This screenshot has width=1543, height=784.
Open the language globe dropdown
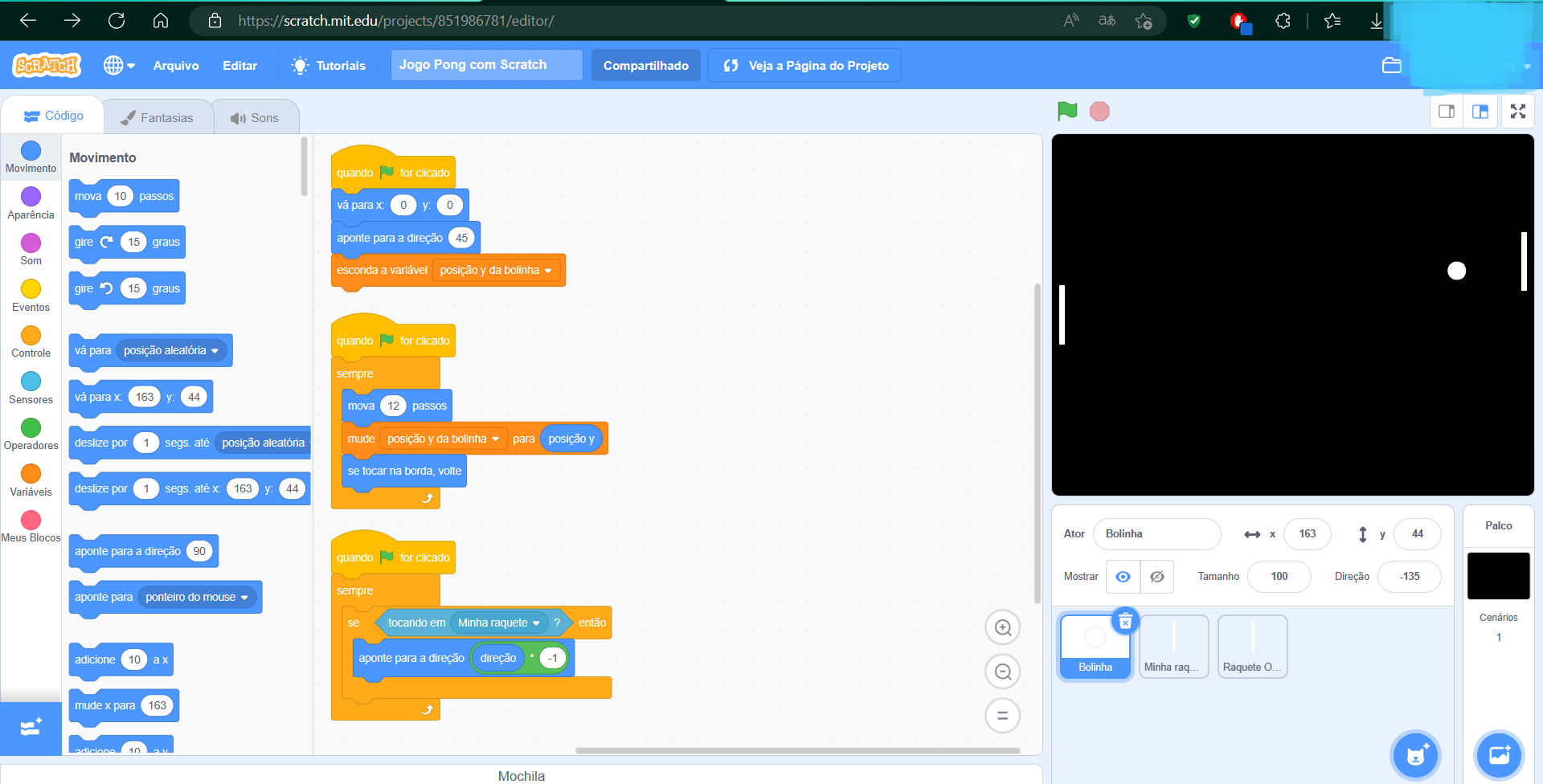[x=119, y=66]
